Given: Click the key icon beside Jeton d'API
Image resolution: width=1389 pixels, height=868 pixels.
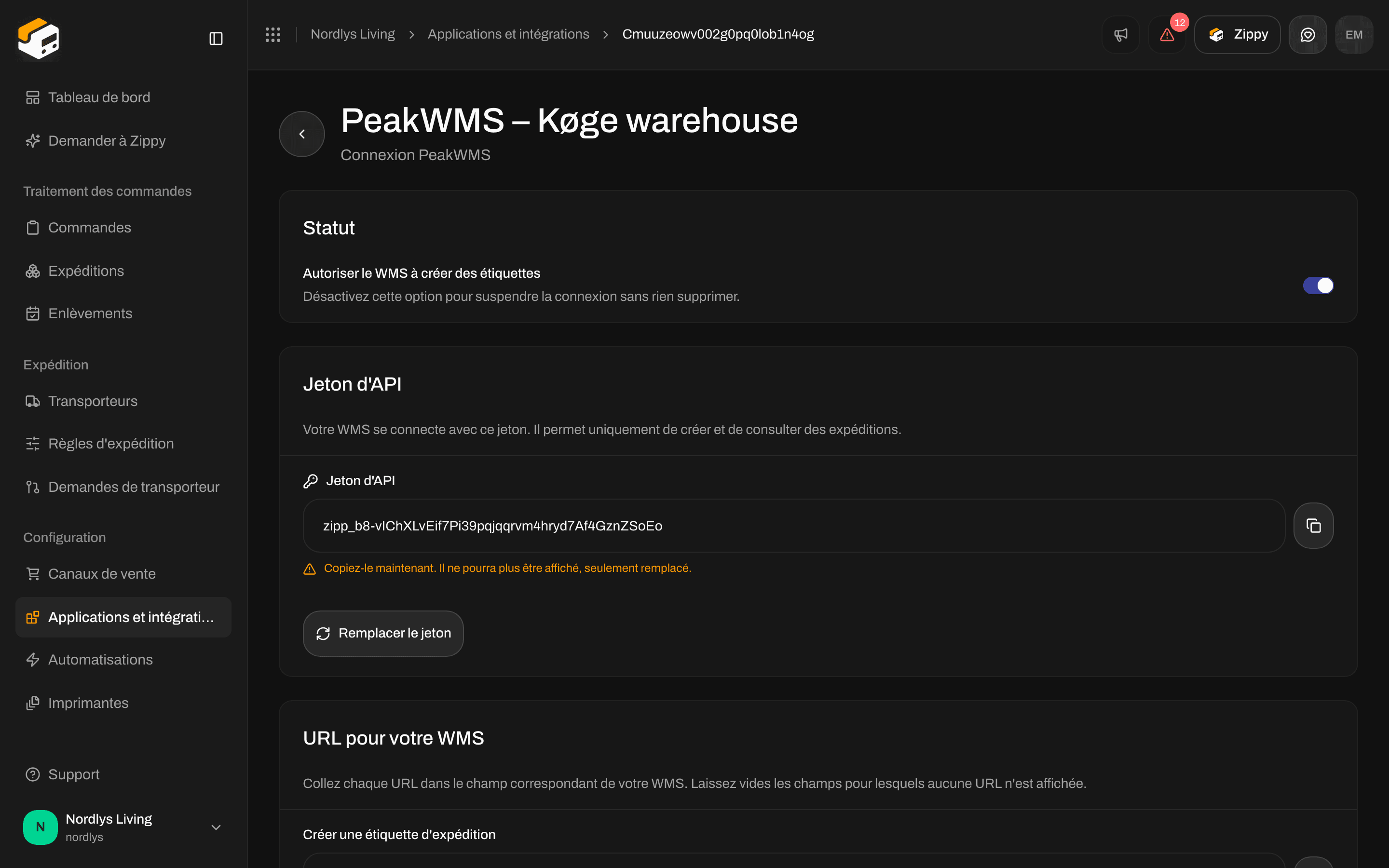Looking at the screenshot, I should tap(310, 481).
